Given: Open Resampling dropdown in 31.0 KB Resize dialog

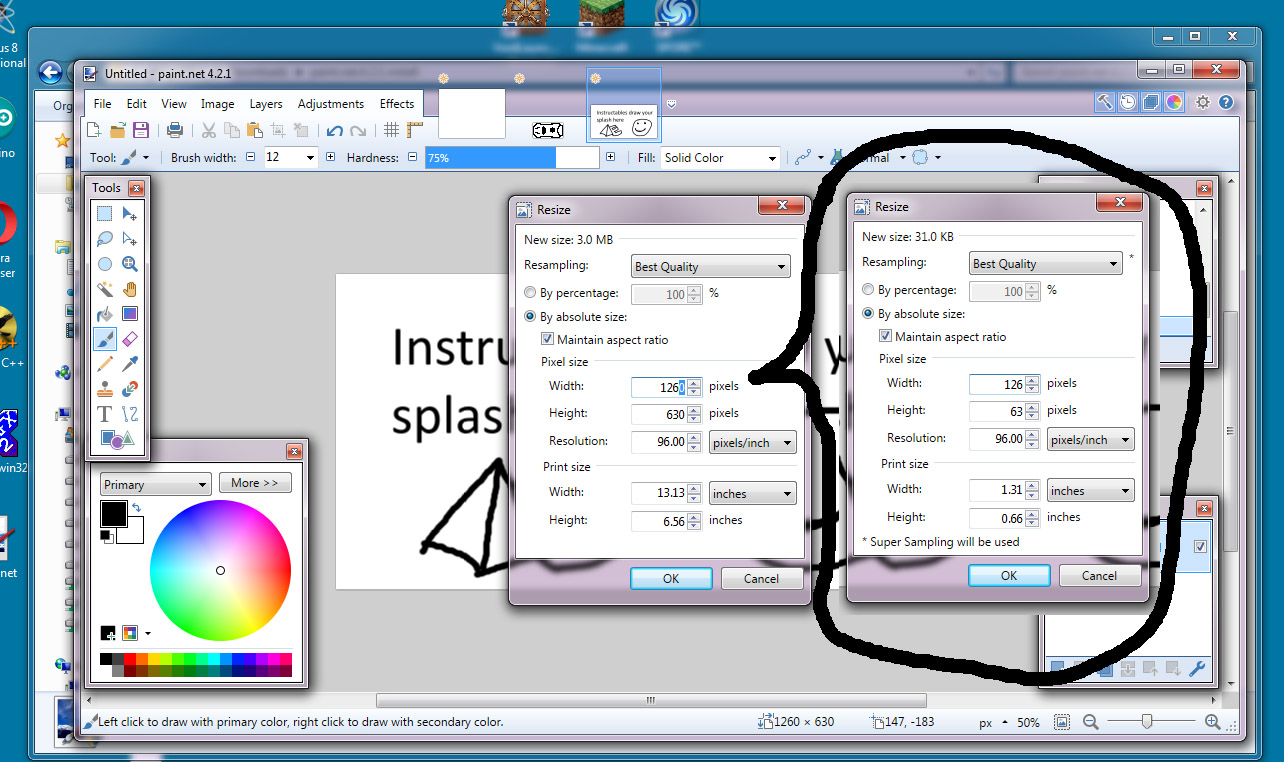Looking at the screenshot, I should tap(1046, 264).
